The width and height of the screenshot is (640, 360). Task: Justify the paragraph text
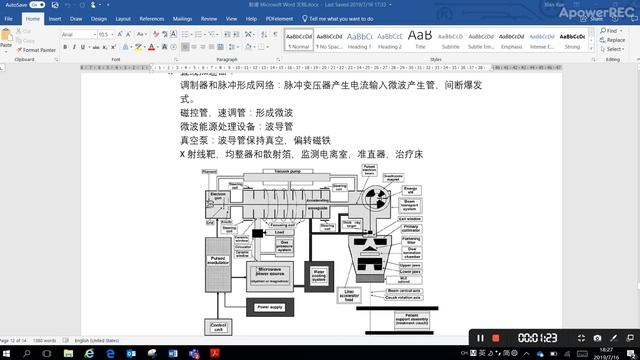pos(211,47)
